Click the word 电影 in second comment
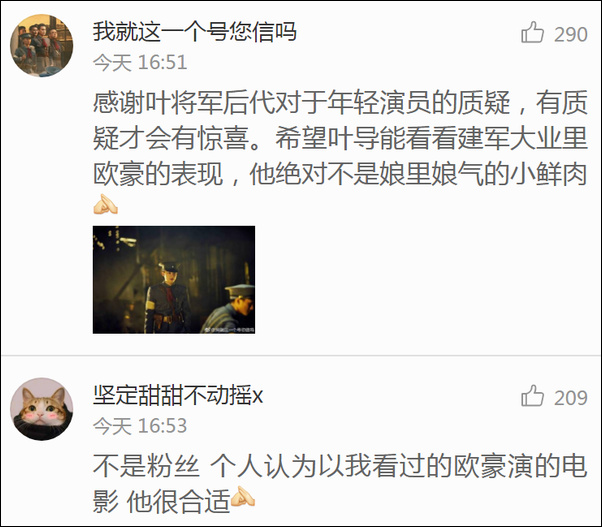The height and width of the screenshot is (527, 602). pos(574,466)
